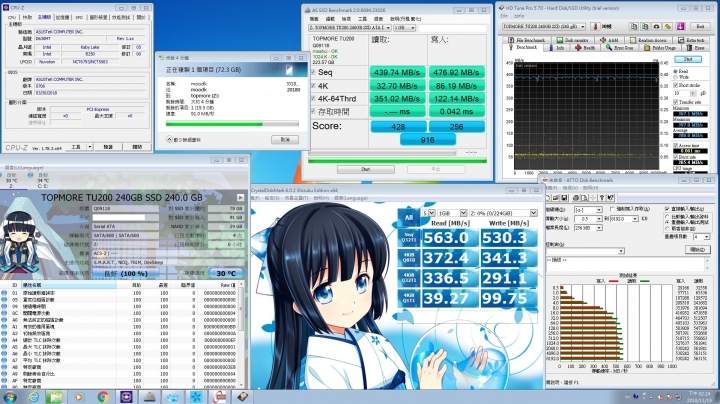Viewport: 720px width, 404px height.
Task: Select the Write radio button in HD Tune
Action: pos(675,77)
